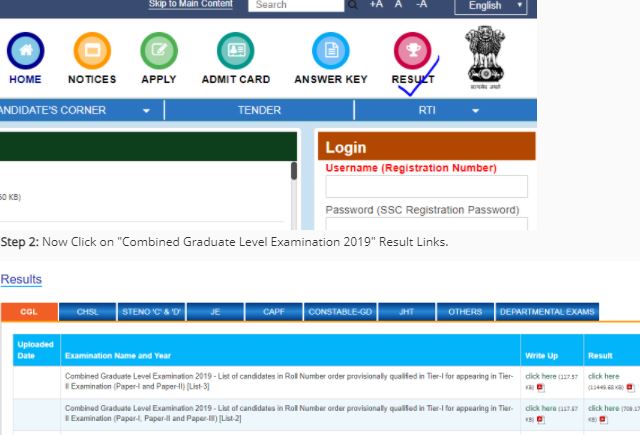Select the JE tab
Screen dimensions: 640x435
tap(215, 312)
